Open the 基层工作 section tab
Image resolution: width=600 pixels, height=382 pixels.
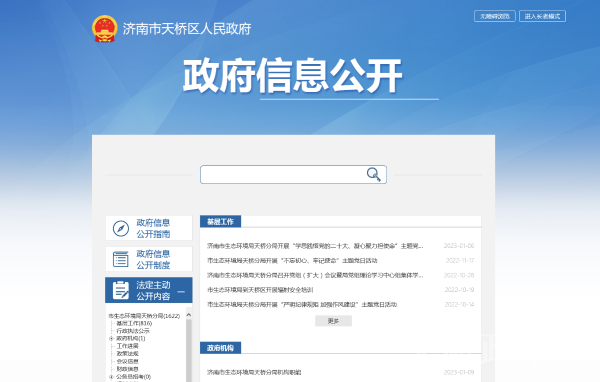click(x=220, y=221)
